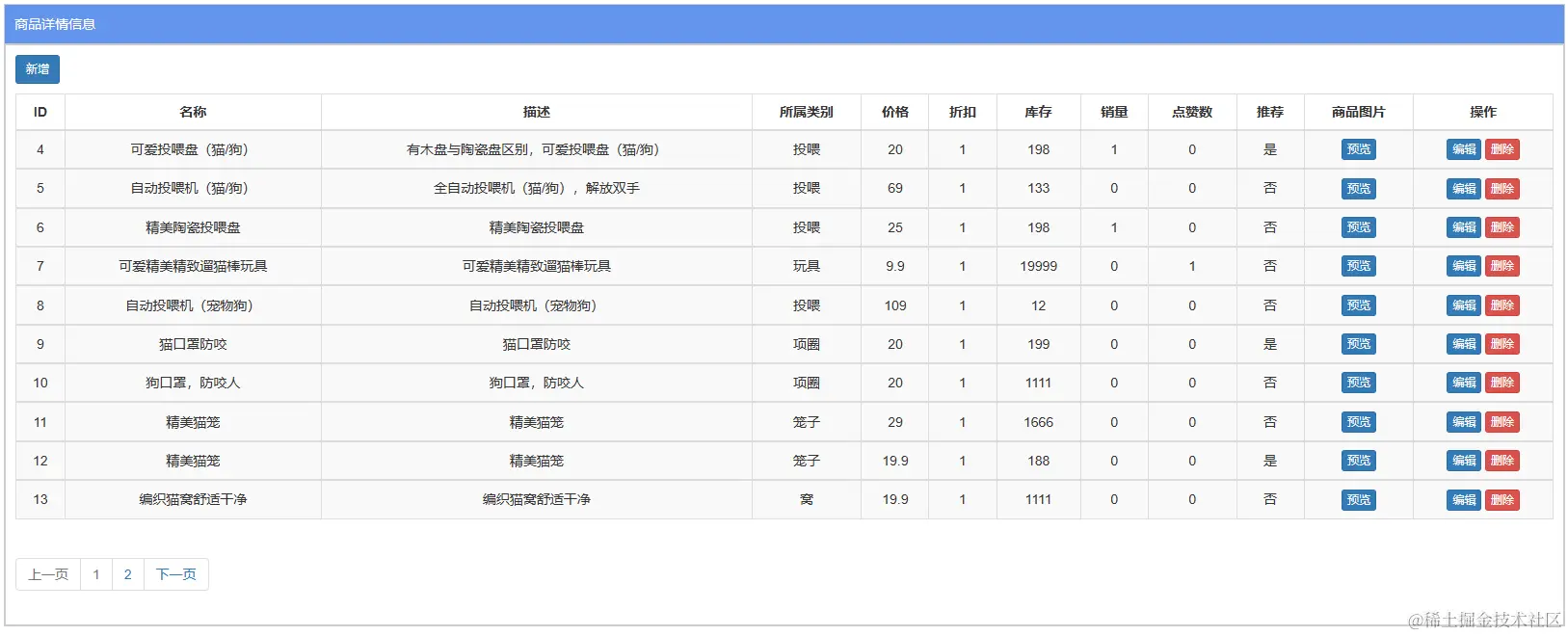
Task: Delete product ID 12 精美猫笼
Action: click(1502, 461)
